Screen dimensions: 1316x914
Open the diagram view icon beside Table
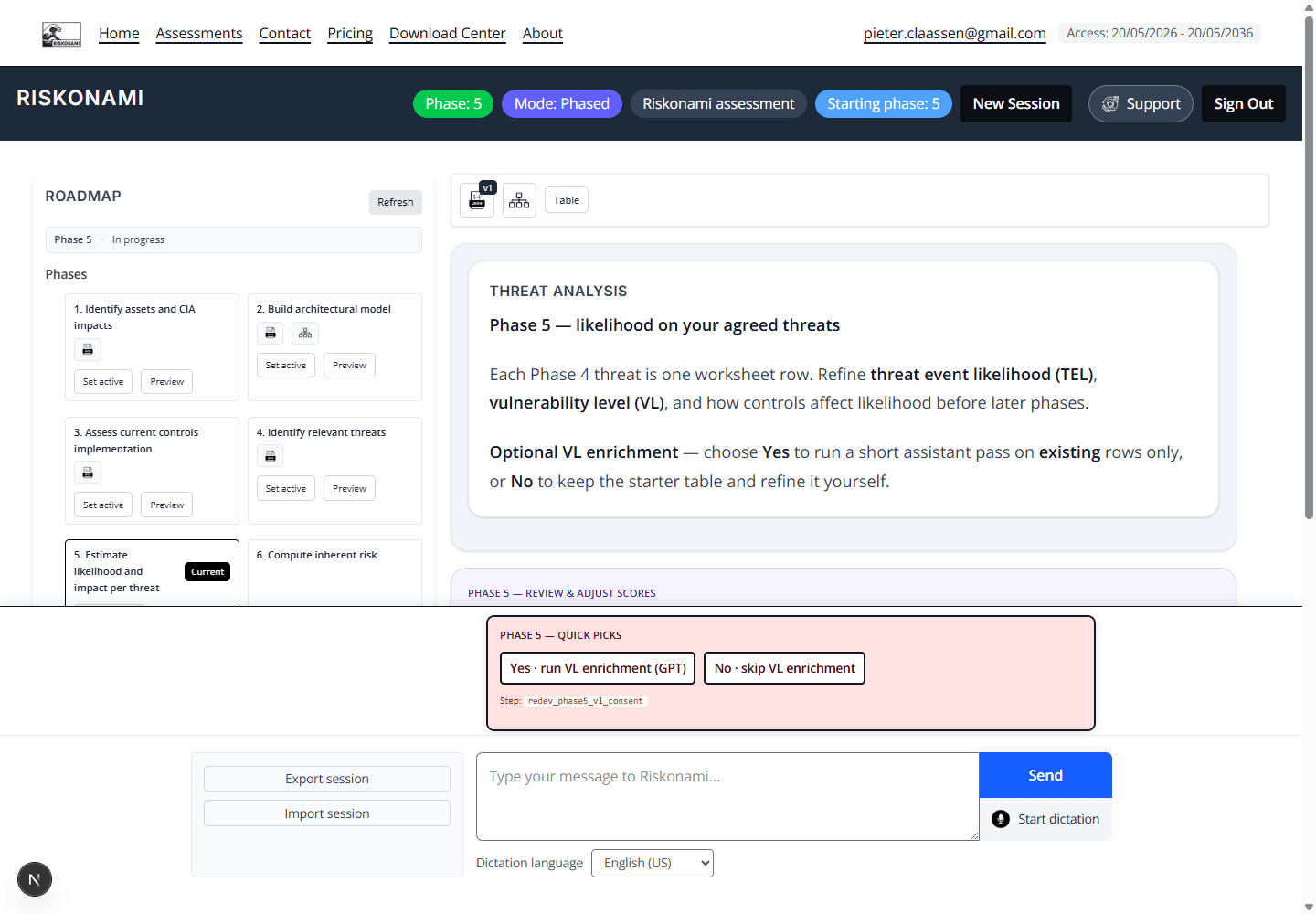(x=519, y=200)
